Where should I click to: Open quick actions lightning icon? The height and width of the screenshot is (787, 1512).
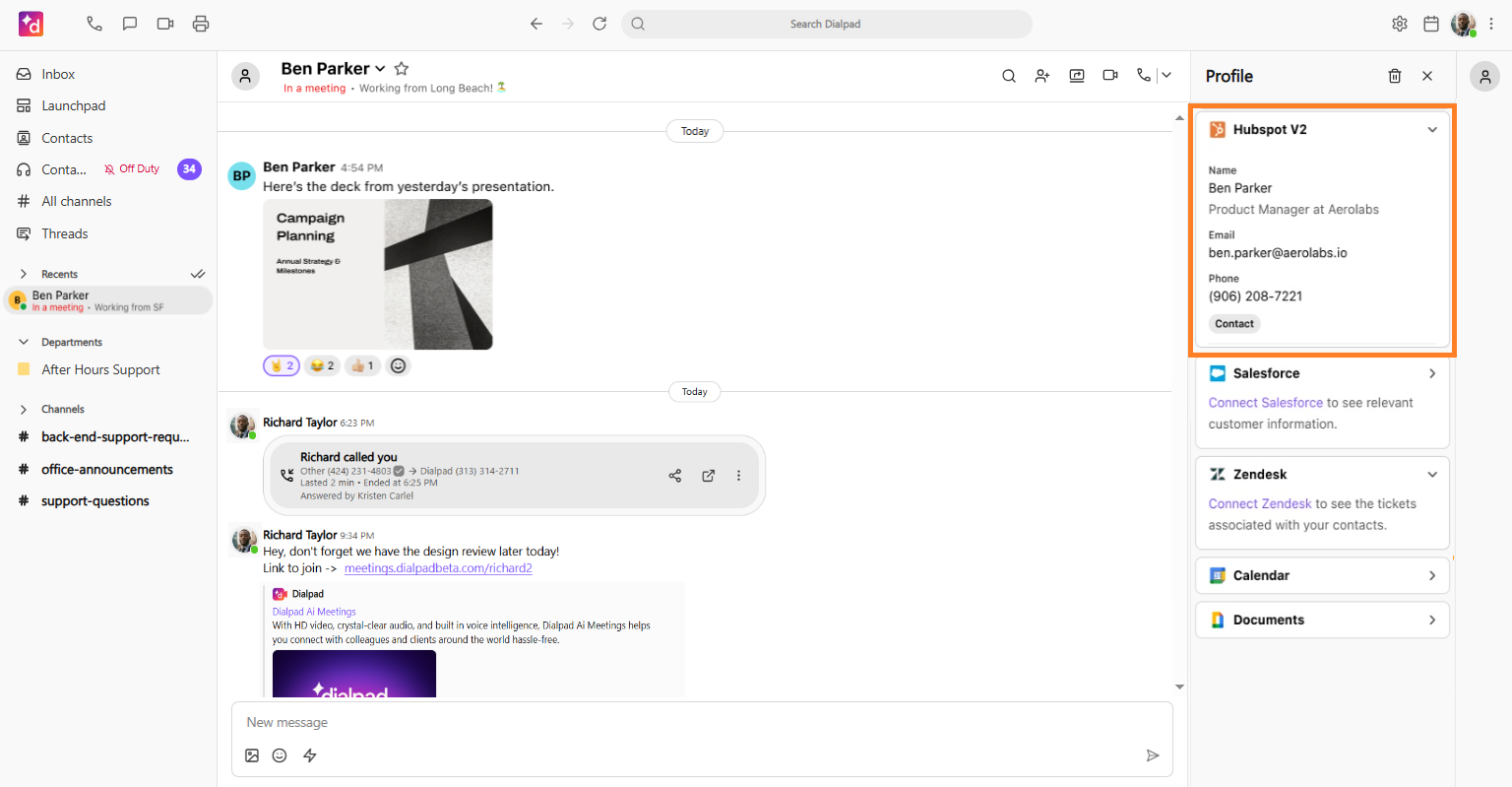point(310,755)
